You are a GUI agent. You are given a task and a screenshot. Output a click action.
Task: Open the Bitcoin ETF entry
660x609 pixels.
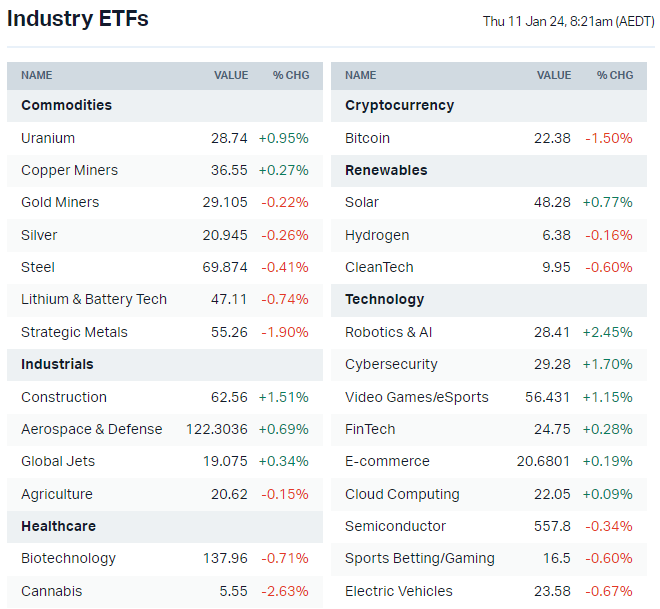tap(367, 138)
